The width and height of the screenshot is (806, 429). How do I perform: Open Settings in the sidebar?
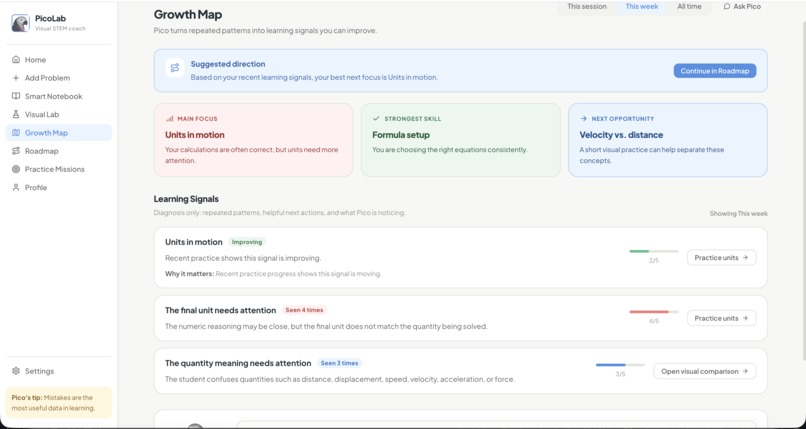[59, 371]
